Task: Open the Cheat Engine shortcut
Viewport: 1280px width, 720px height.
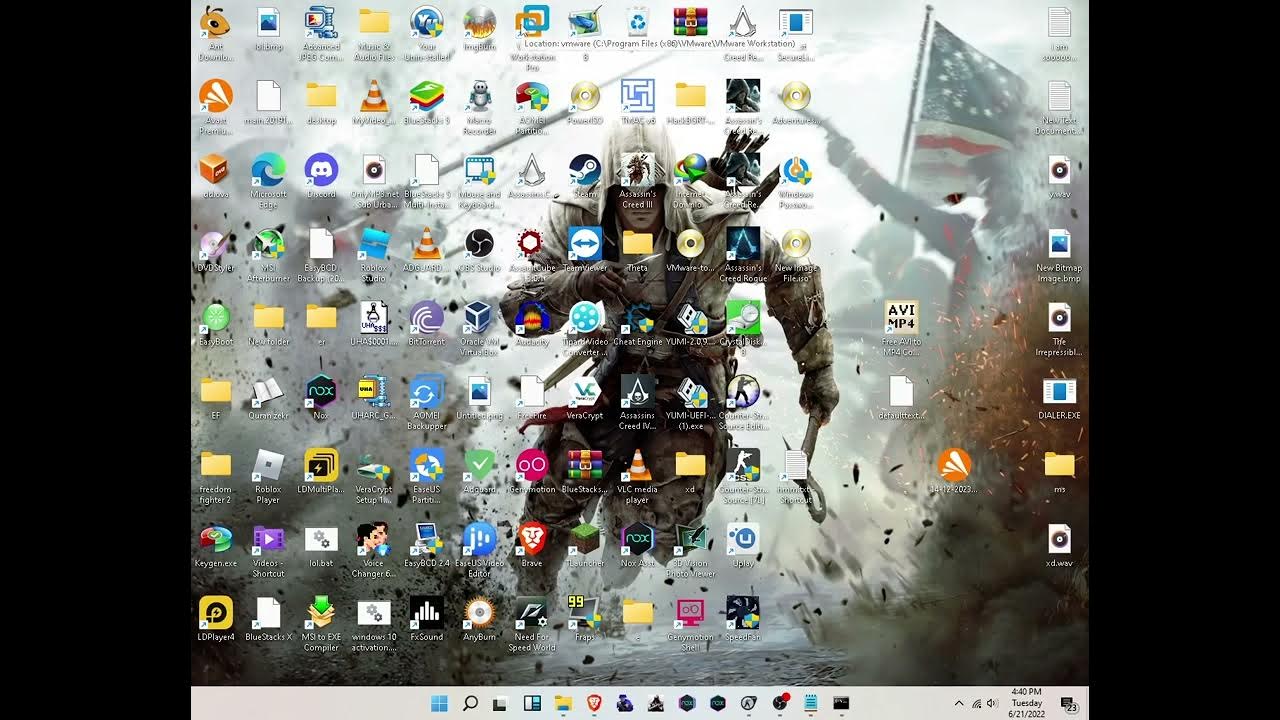Action: pyautogui.click(x=637, y=323)
